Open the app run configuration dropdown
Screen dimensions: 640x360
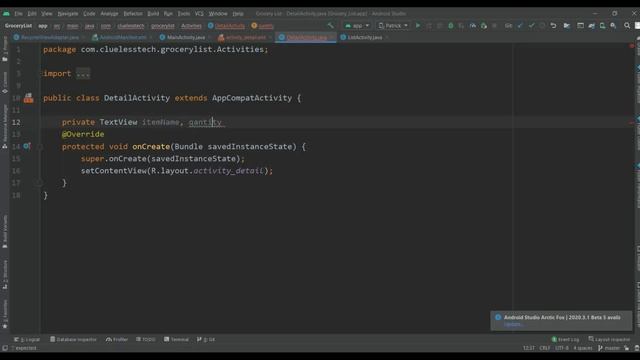point(357,25)
